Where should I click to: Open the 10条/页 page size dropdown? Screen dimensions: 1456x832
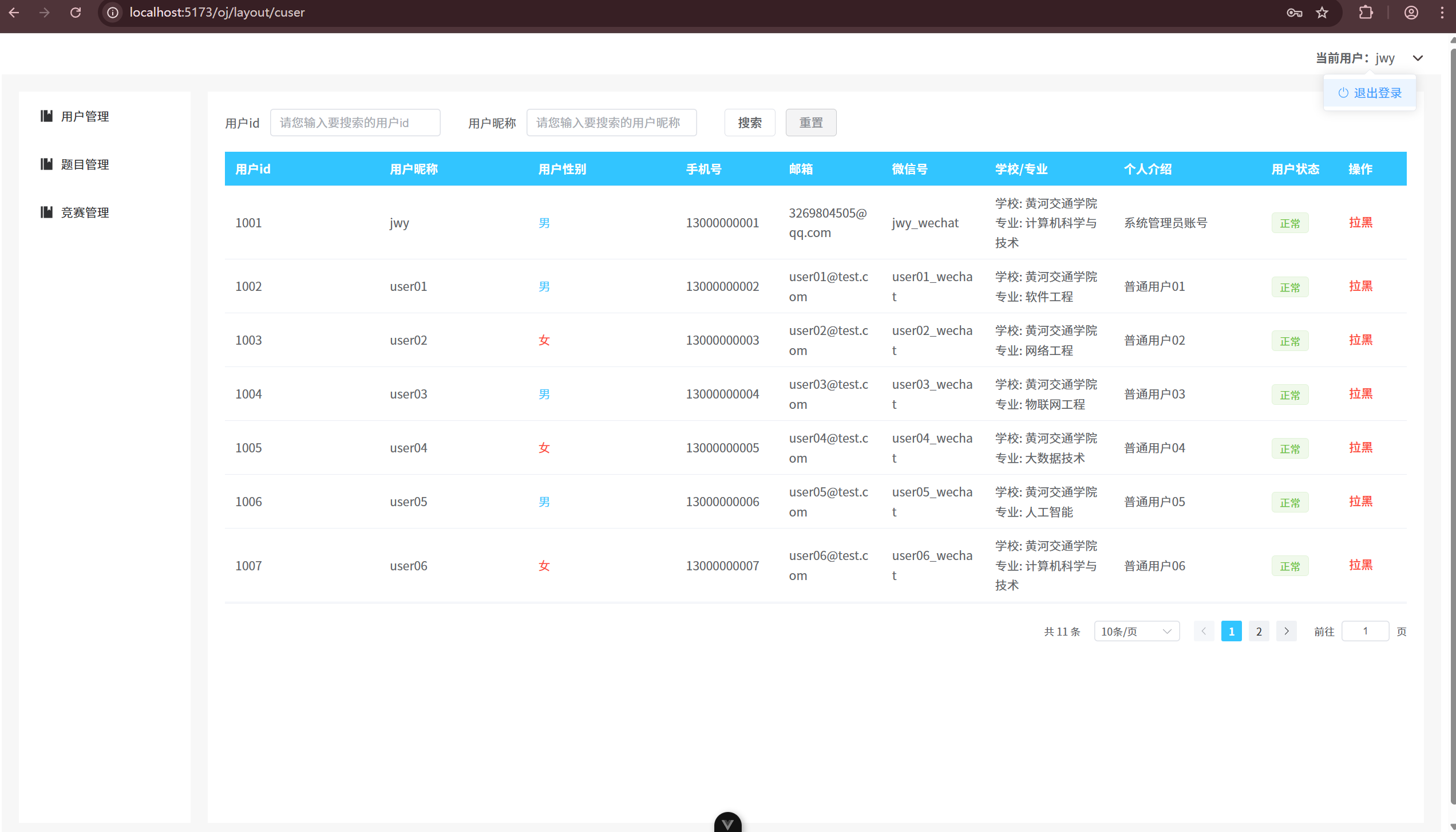[x=1136, y=631]
